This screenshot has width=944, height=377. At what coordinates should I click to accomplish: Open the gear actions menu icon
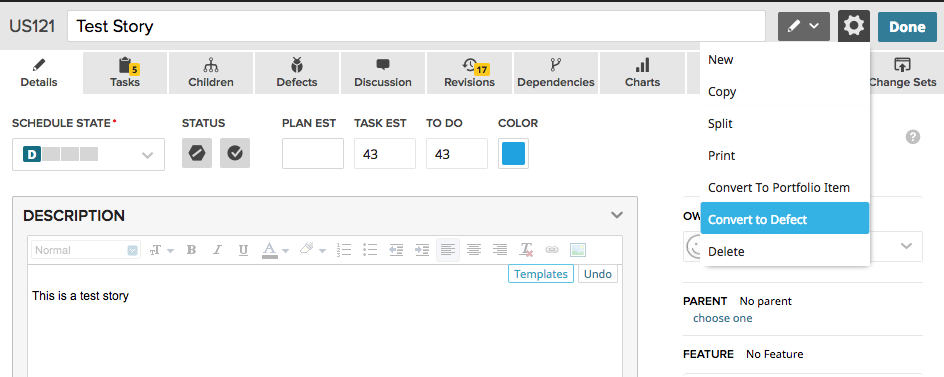[x=854, y=26]
